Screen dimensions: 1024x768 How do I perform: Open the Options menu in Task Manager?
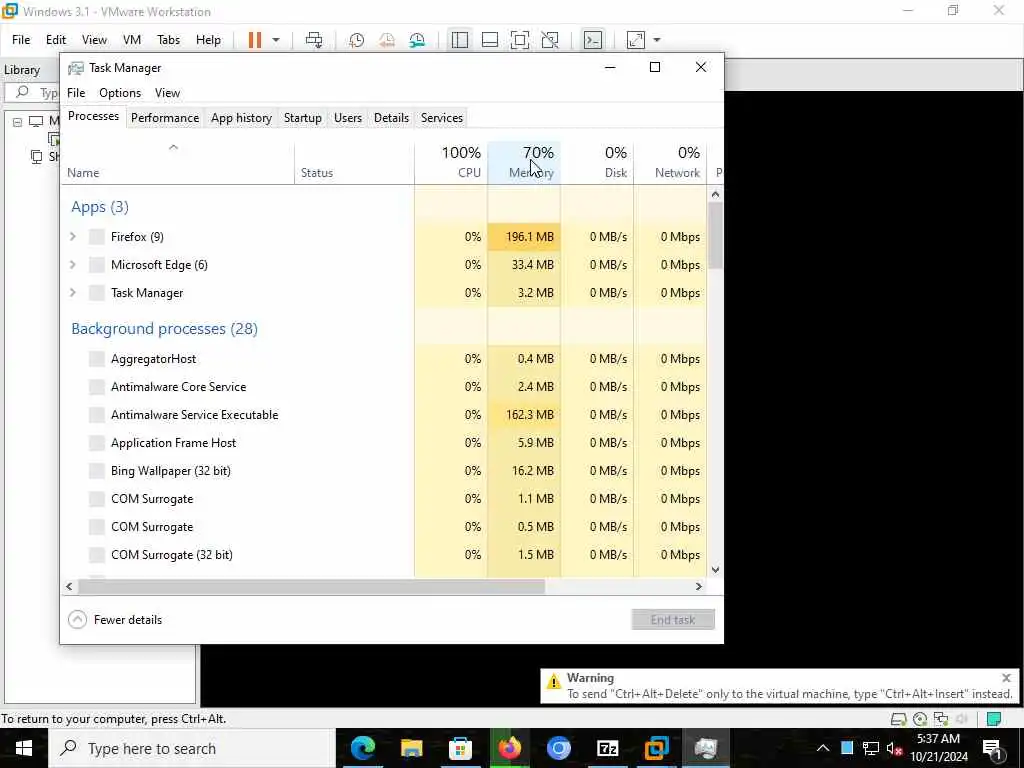coord(120,93)
